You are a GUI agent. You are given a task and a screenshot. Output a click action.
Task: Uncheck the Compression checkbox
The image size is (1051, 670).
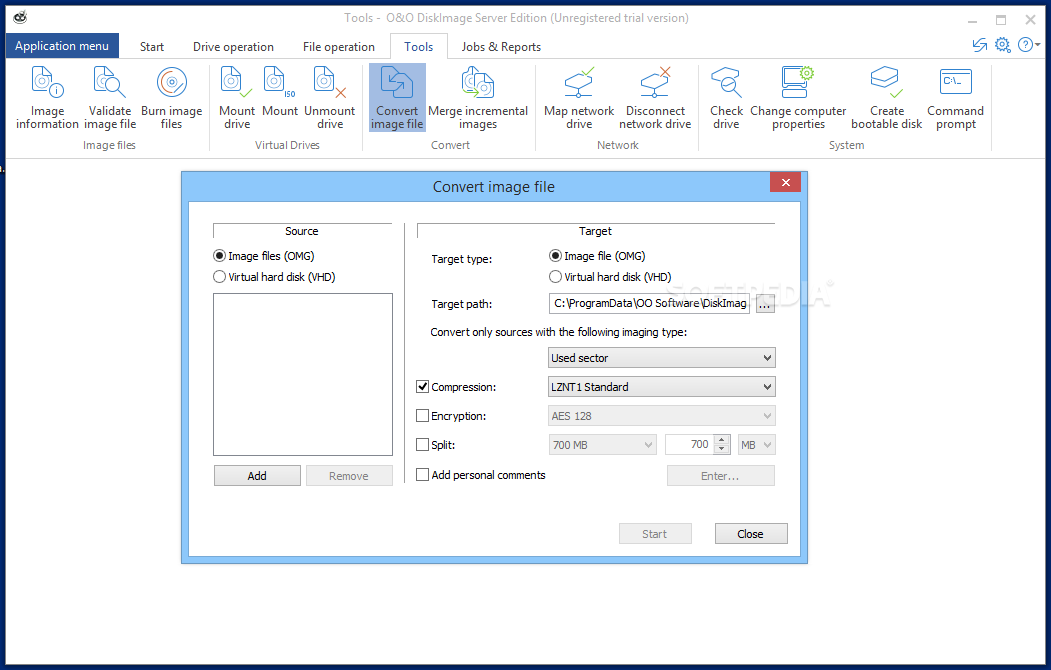[x=422, y=387]
